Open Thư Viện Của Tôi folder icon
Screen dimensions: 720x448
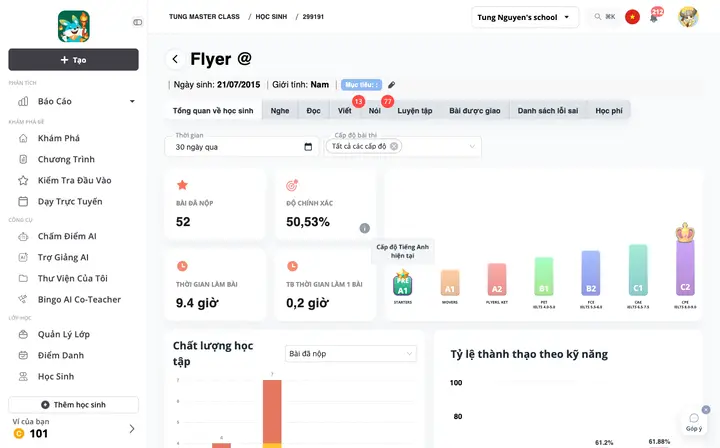tap(23, 278)
